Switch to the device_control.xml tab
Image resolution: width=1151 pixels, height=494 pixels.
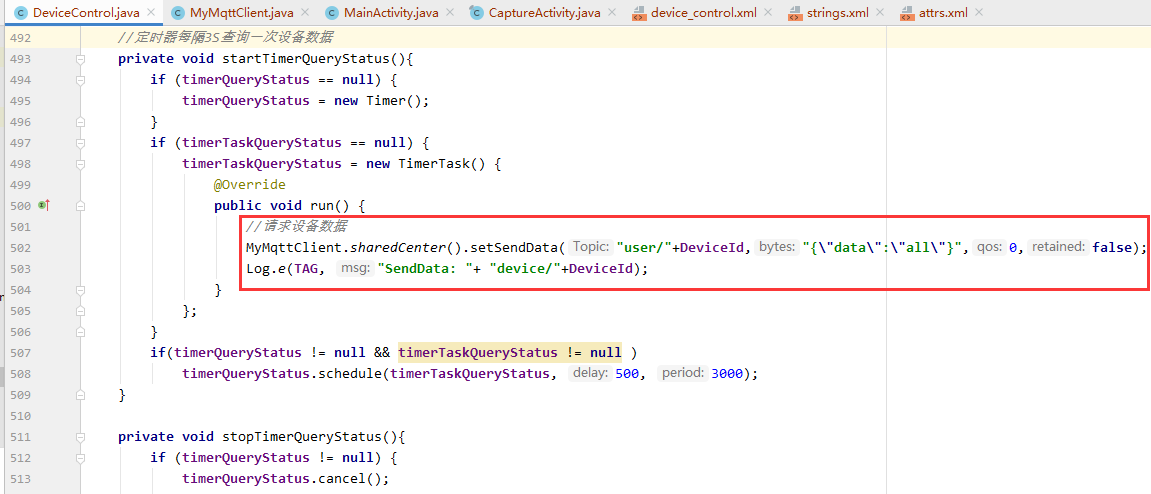[704, 12]
